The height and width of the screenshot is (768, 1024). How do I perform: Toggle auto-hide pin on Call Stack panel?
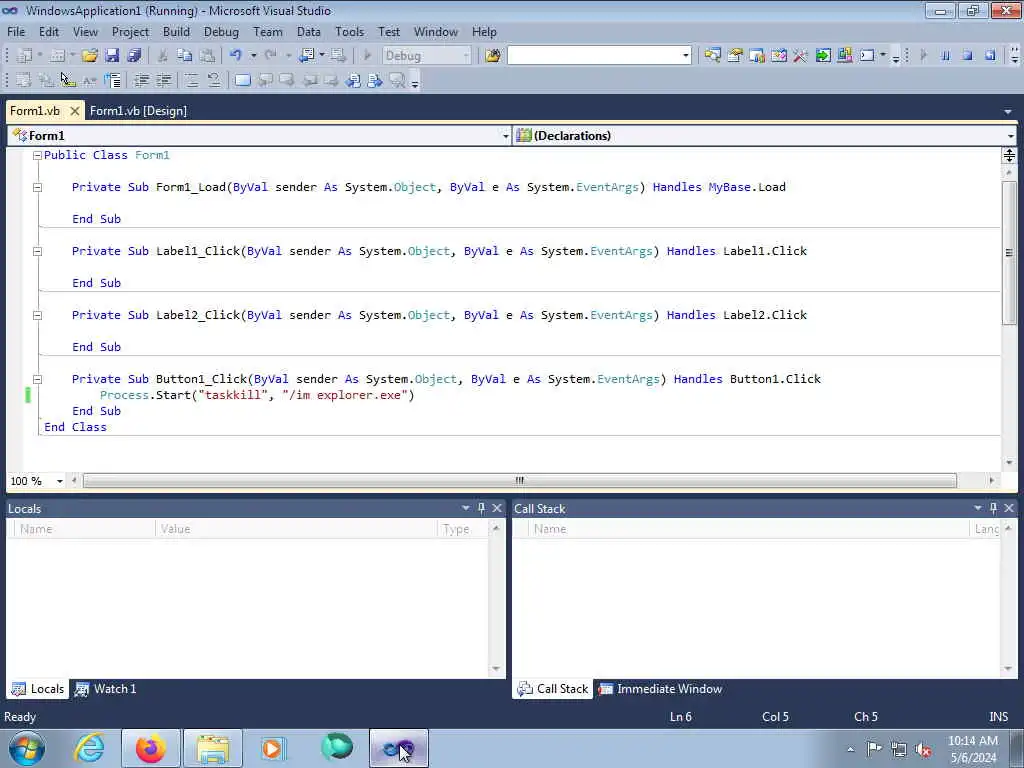993,508
